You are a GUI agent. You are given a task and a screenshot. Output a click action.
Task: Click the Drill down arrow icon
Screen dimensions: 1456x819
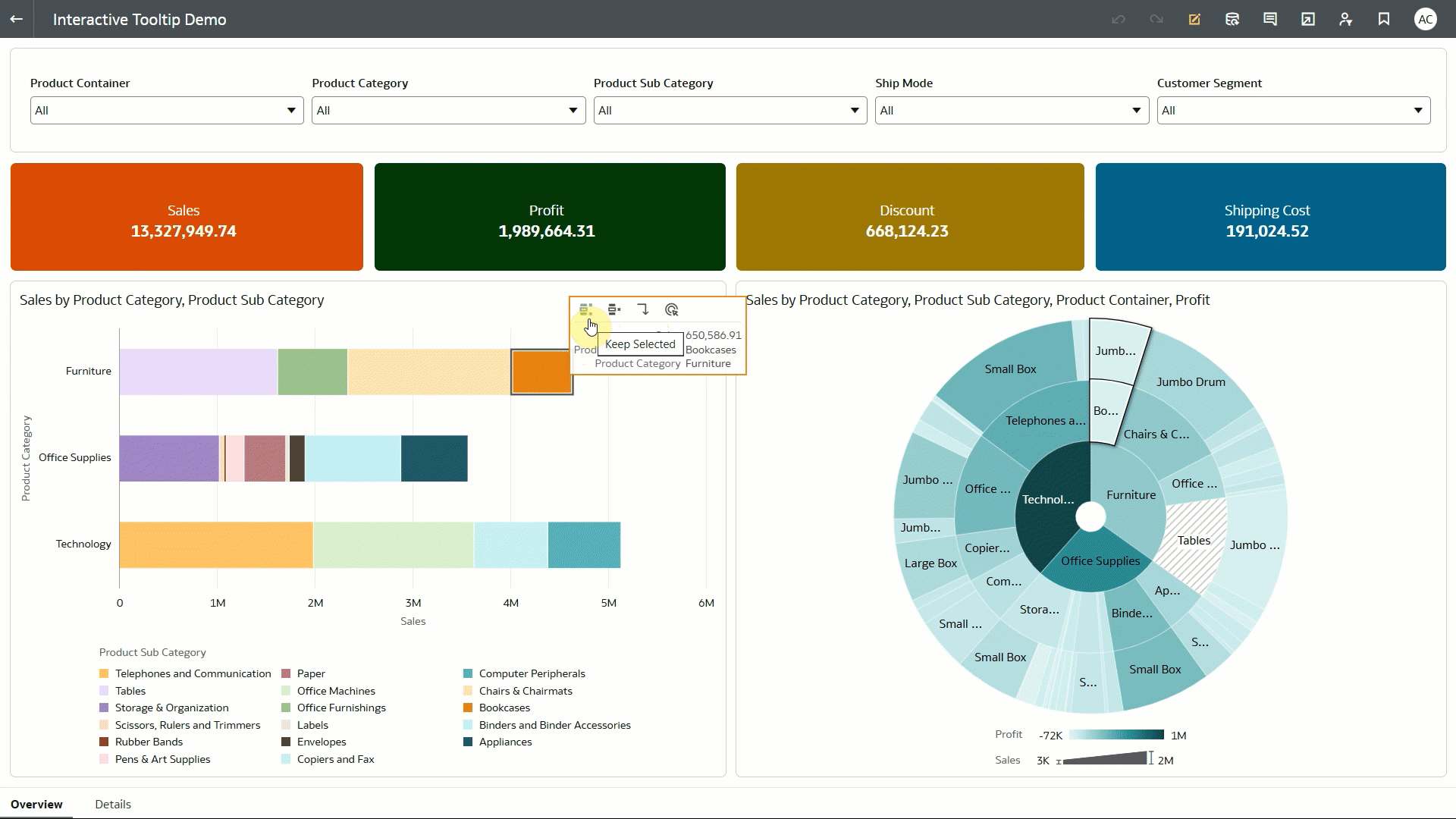click(x=643, y=309)
